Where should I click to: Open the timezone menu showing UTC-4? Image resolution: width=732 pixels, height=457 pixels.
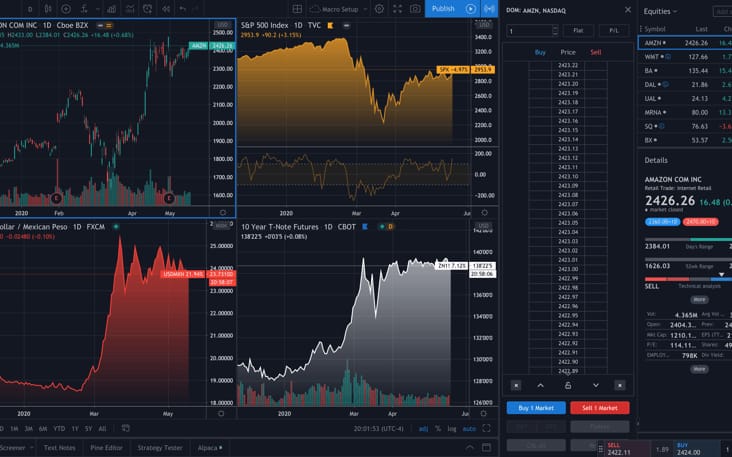click(378, 429)
